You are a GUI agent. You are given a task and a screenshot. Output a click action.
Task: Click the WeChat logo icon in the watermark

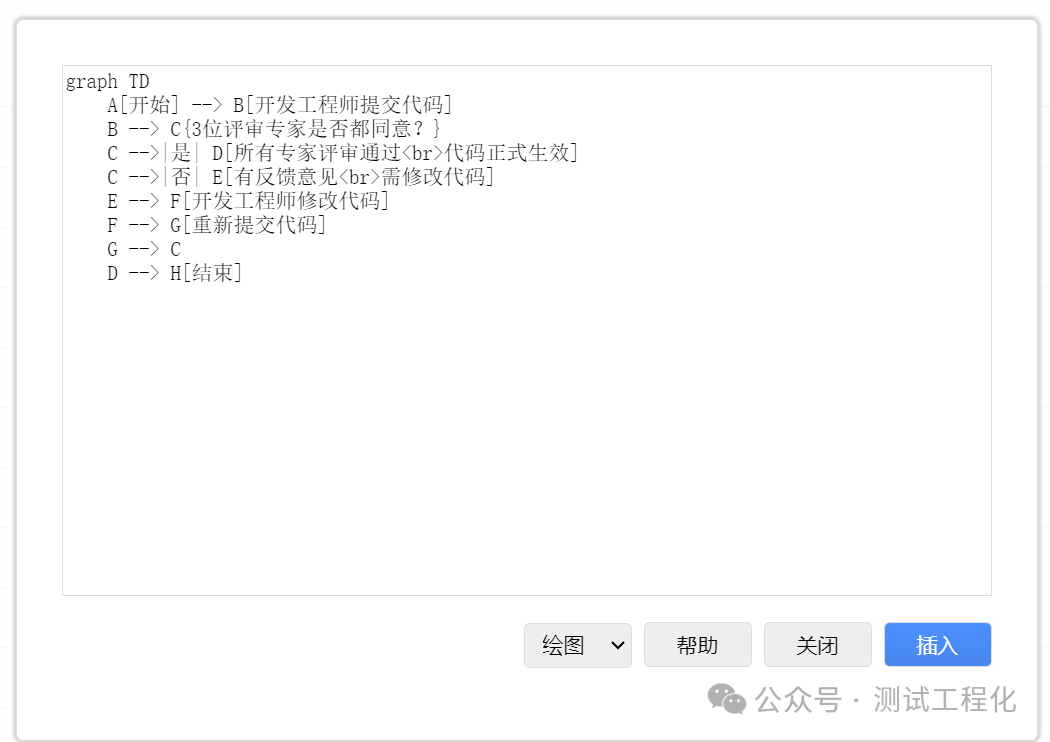tap(727, 699)
